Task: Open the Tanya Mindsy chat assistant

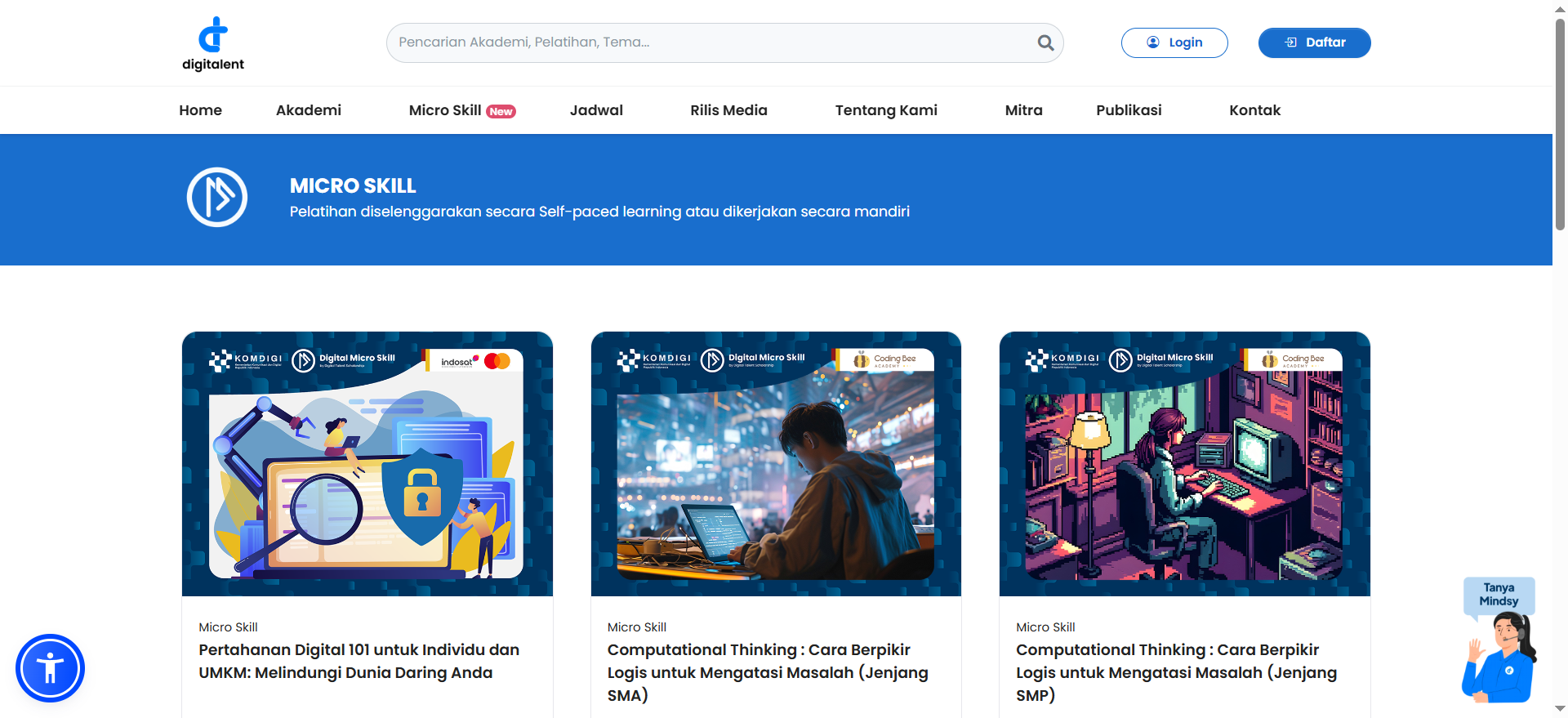Action: 1499,641
